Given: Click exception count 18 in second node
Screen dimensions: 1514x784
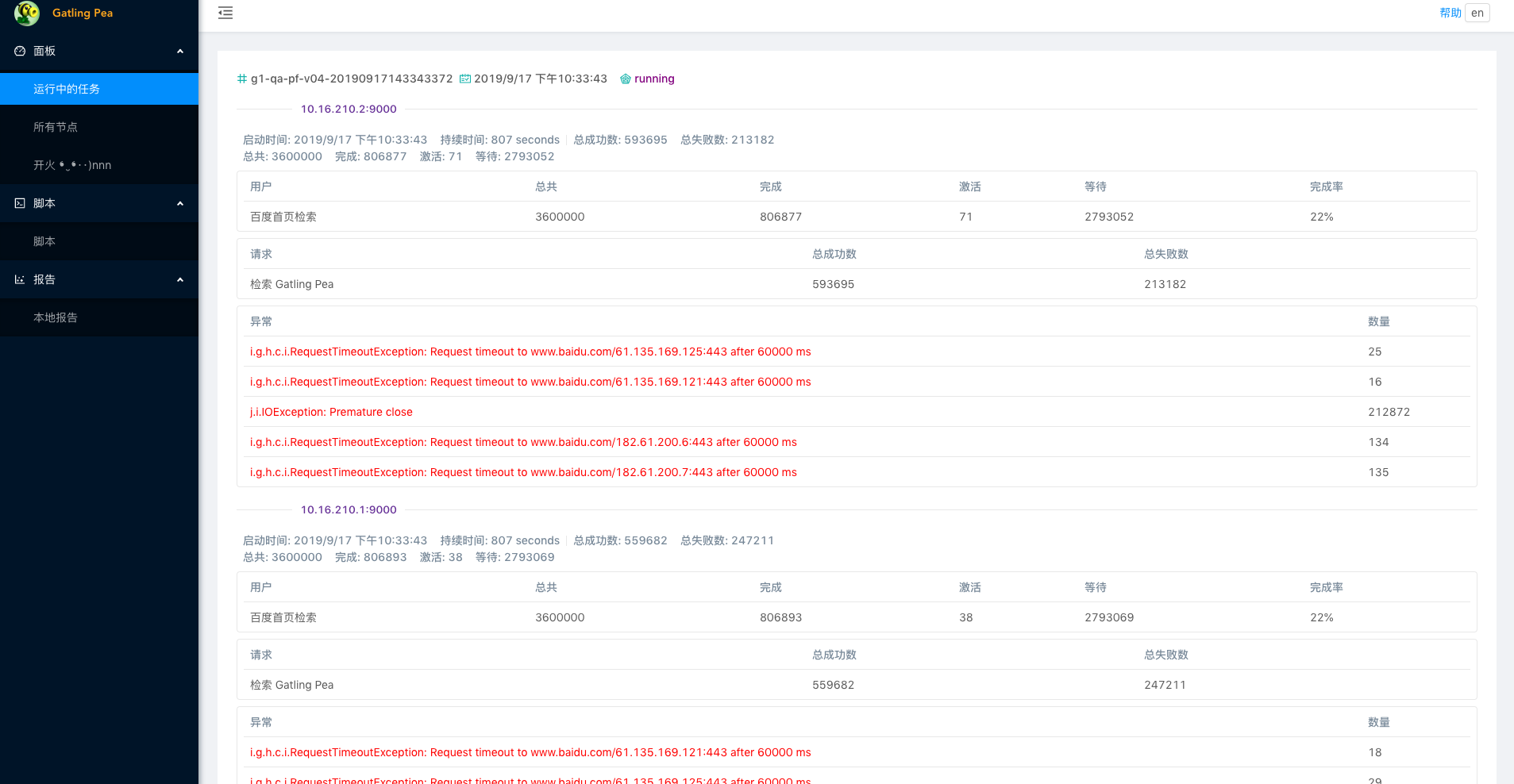Looking at the screenshot, I should [x=1375, y=752].
